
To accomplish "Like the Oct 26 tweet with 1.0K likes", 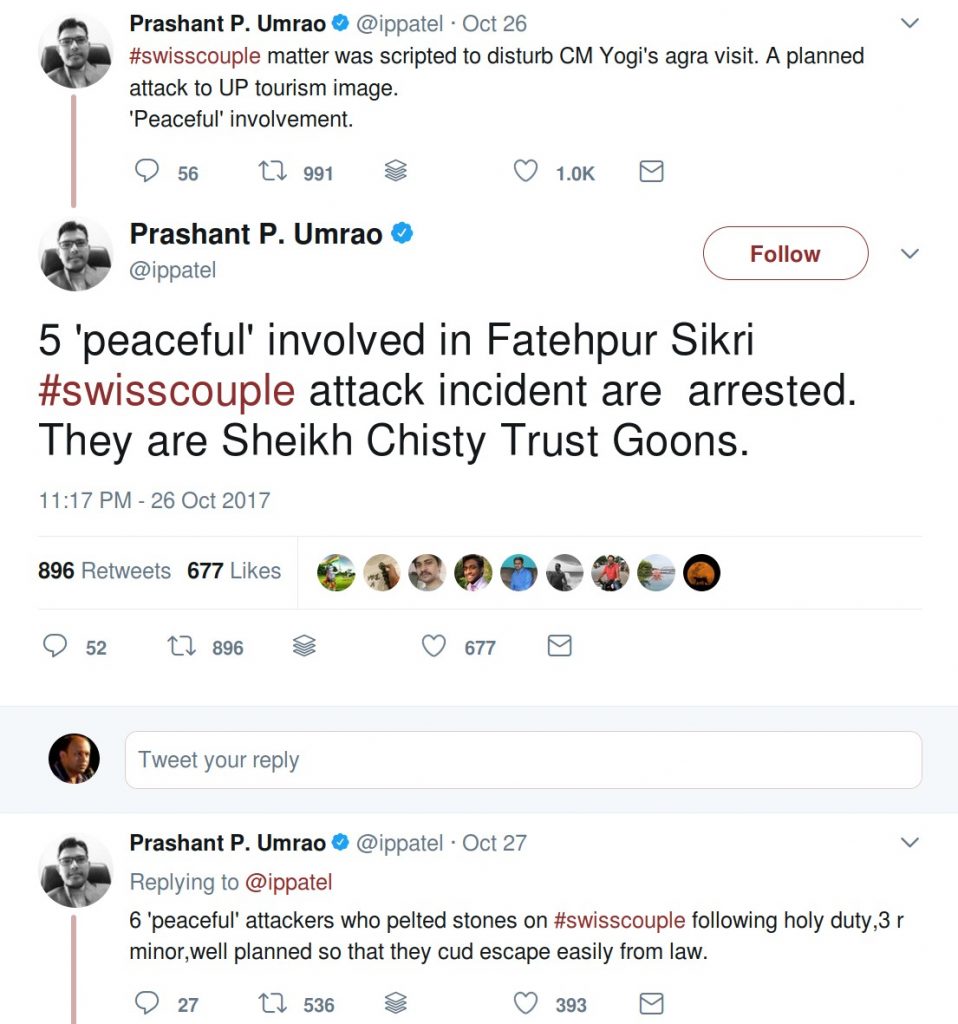I will click(x=526, y=172).
